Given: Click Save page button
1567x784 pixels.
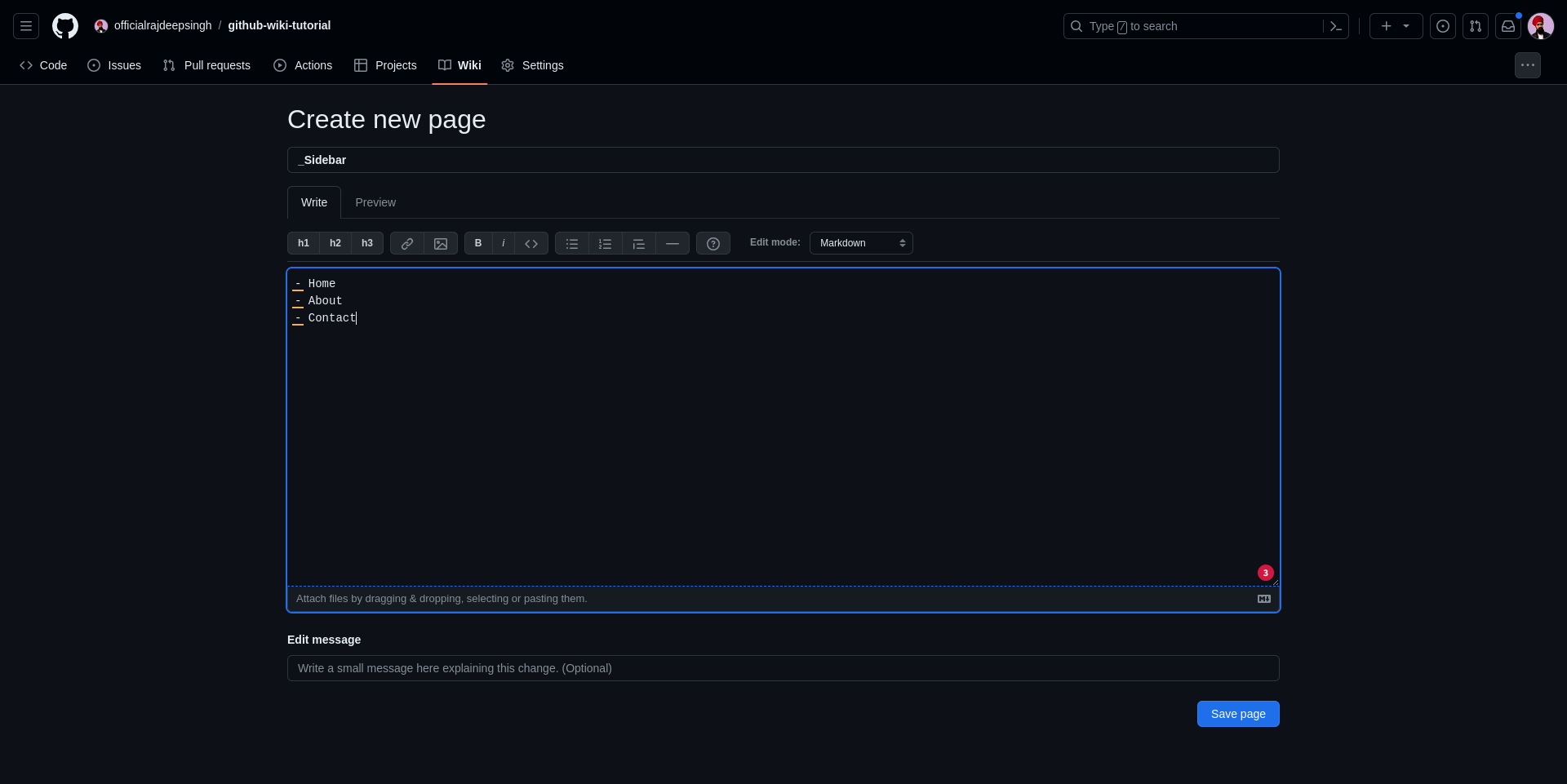Looking at the screenshot, I should tap(1238, 714).
